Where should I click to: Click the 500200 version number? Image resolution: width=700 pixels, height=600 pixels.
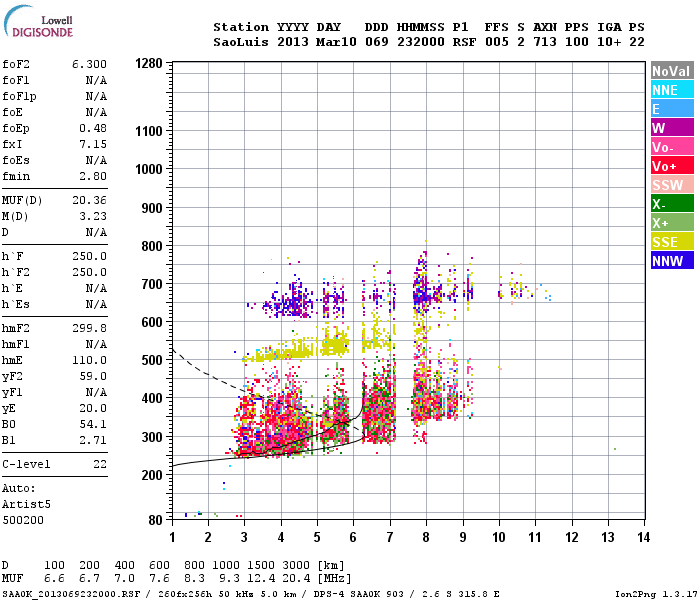click(23, 521)
